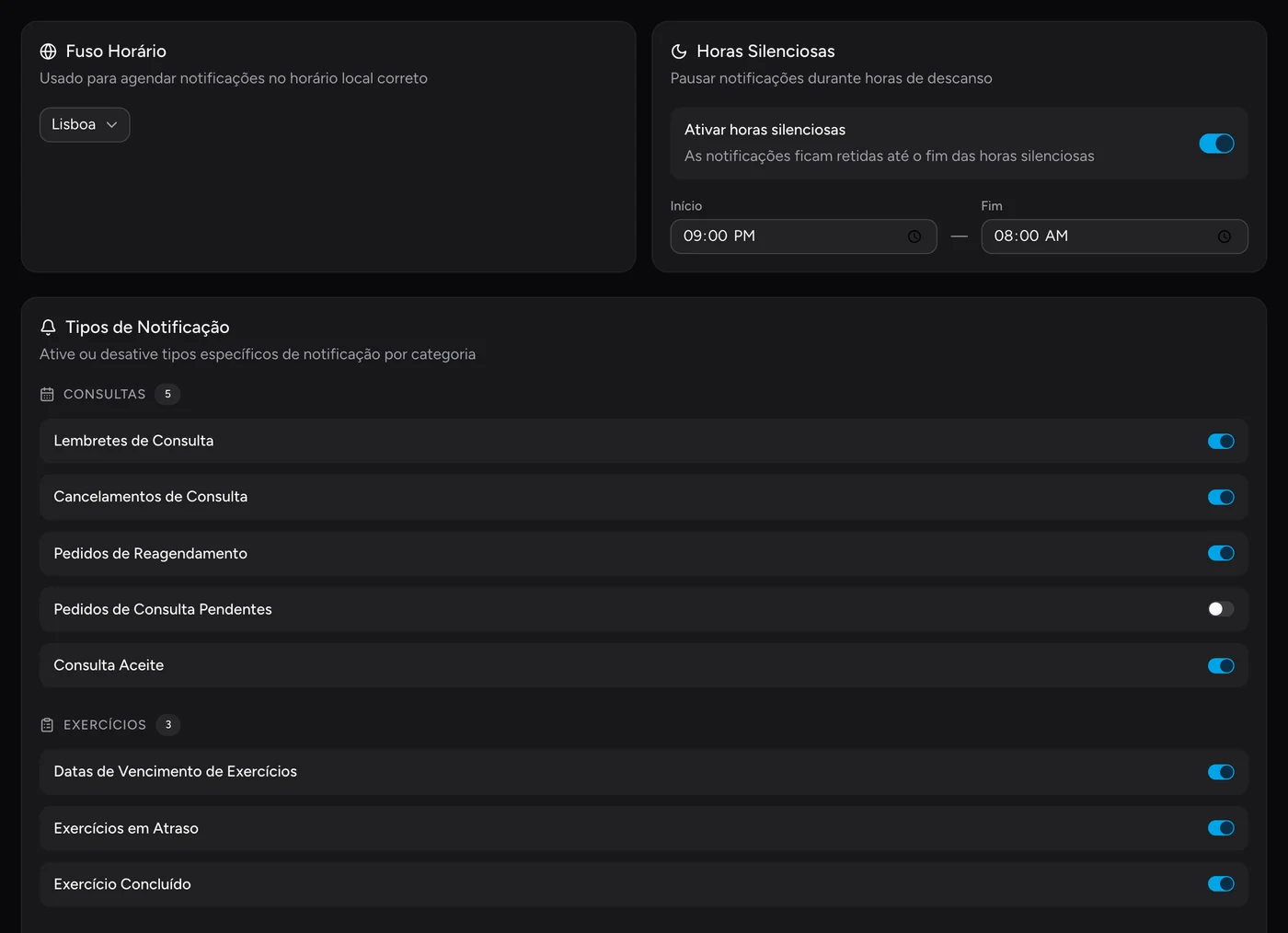
Task: Turn off Lembretes de Consulta notifications
Action: click(x=1221, y=442)
